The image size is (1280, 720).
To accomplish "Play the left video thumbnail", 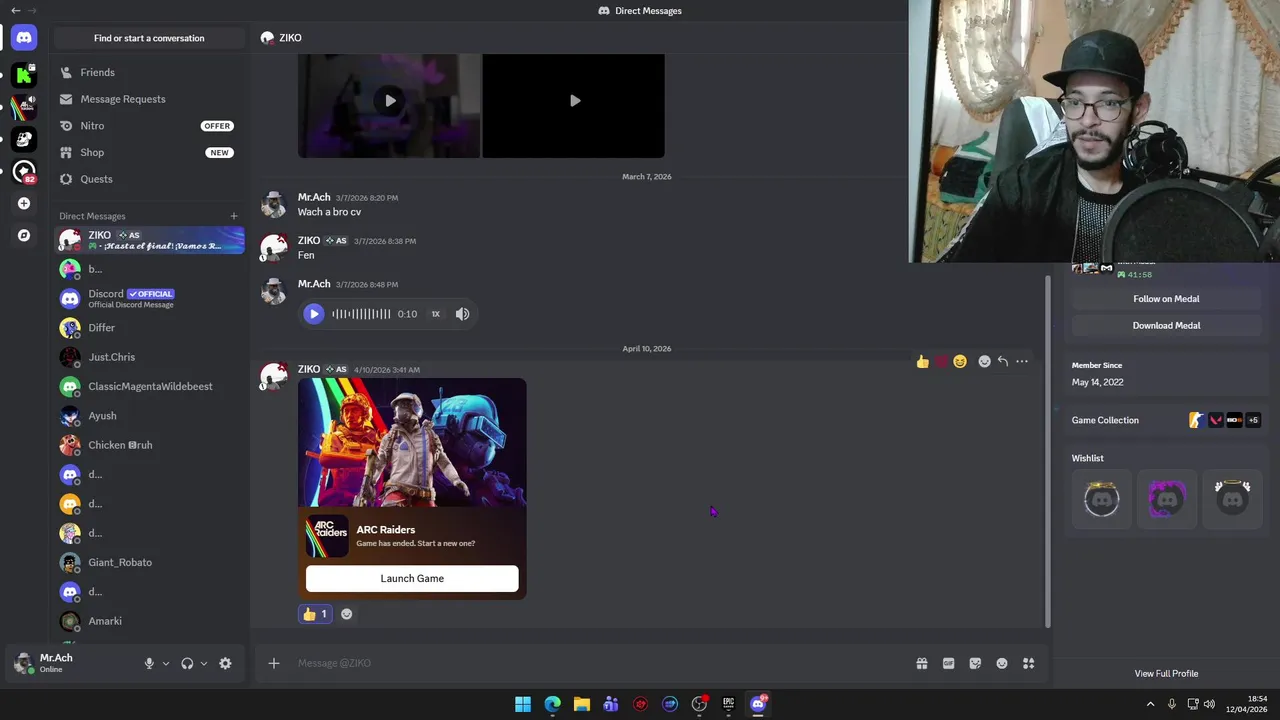I will (390, 100).
